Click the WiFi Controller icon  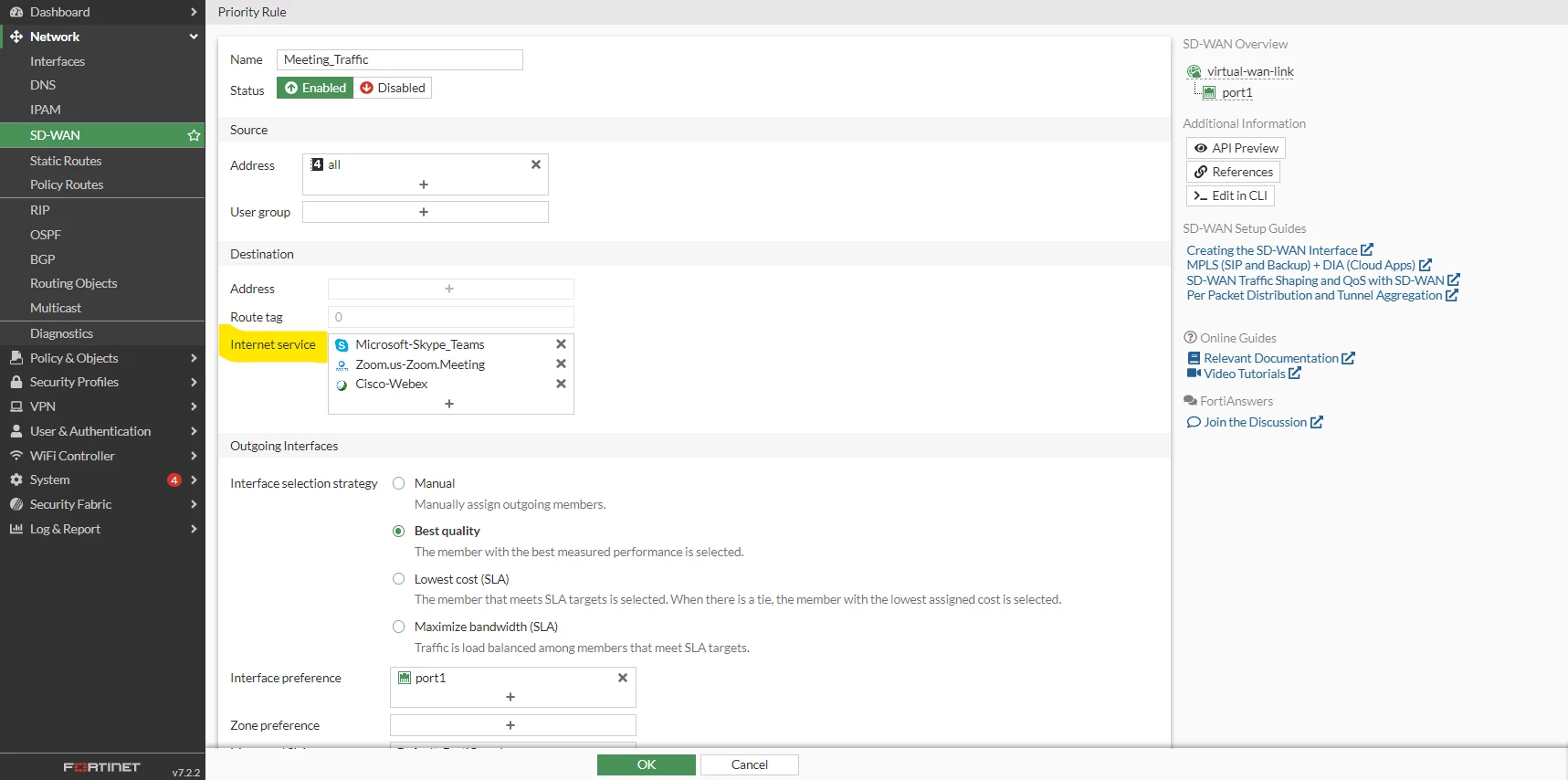tap(16, 456)
